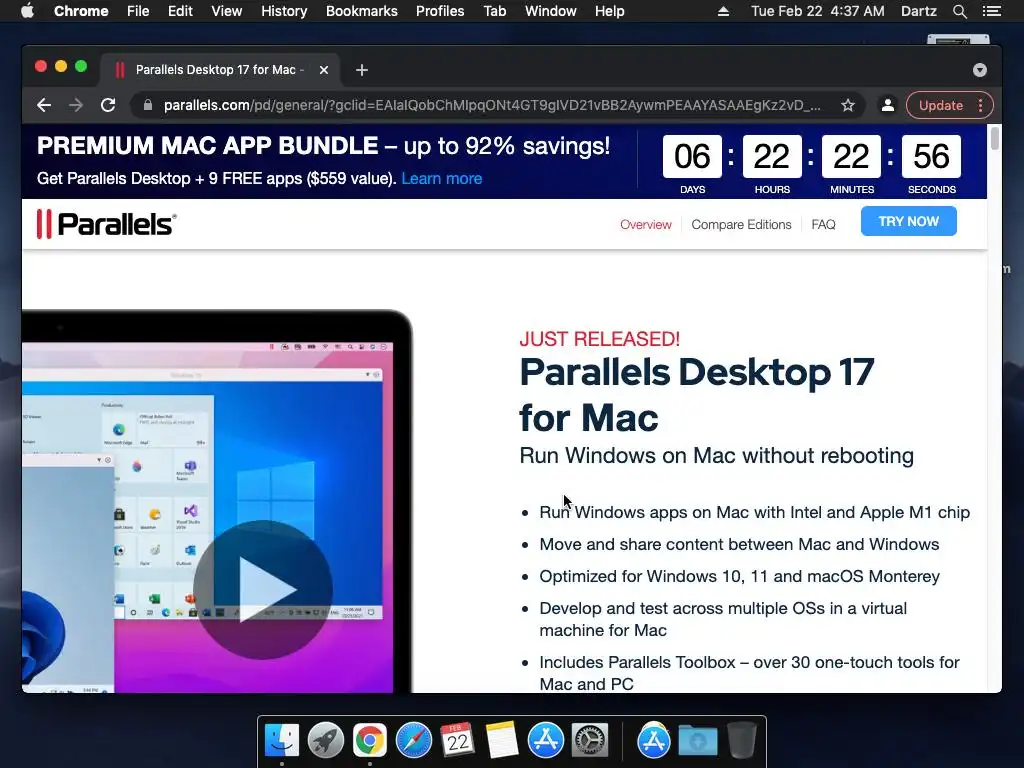This screenshot has width=1024, height=768.
Task: Open Chrome's three-dot menu
Action: [x=980, y=105]
